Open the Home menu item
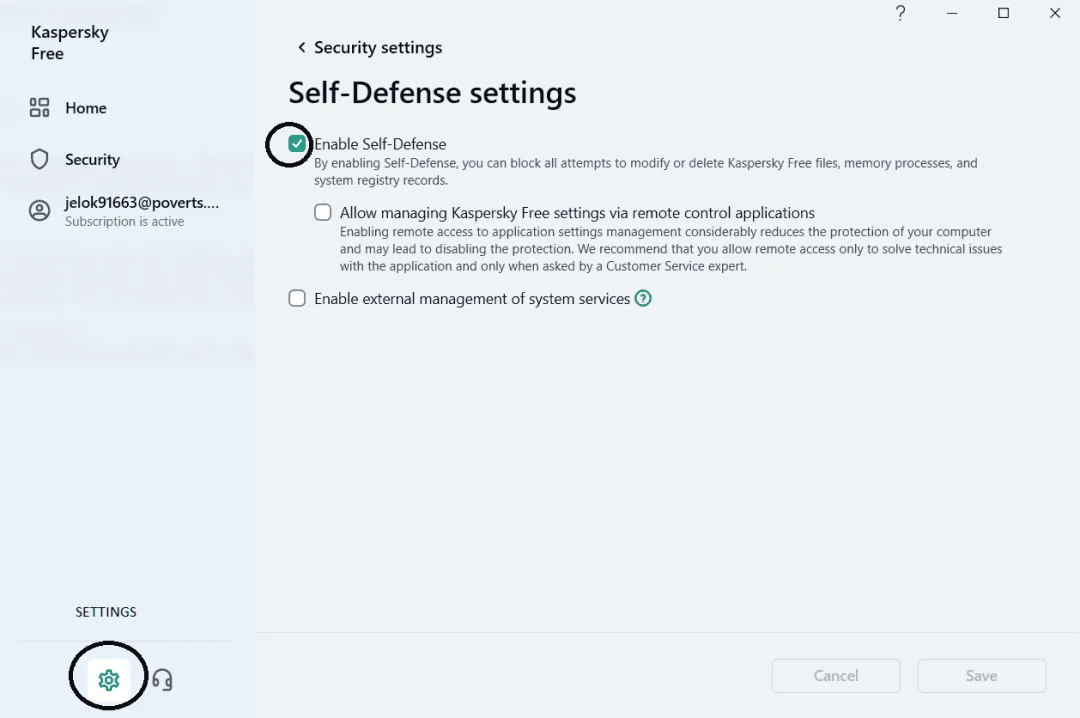This screenshot has width=1080, height=718. click(68, 107)
